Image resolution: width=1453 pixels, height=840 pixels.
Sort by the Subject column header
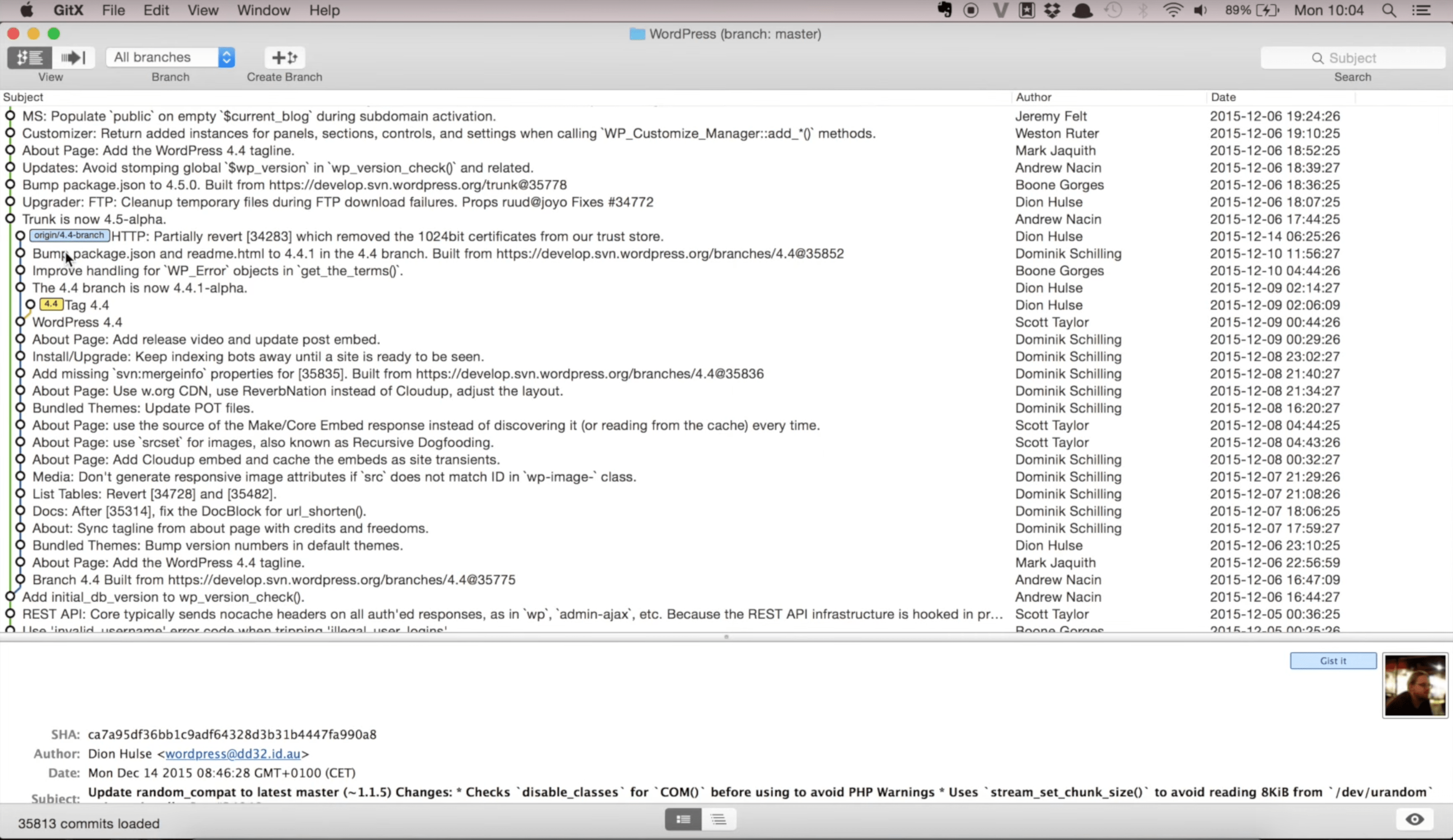tap(23, 97)
